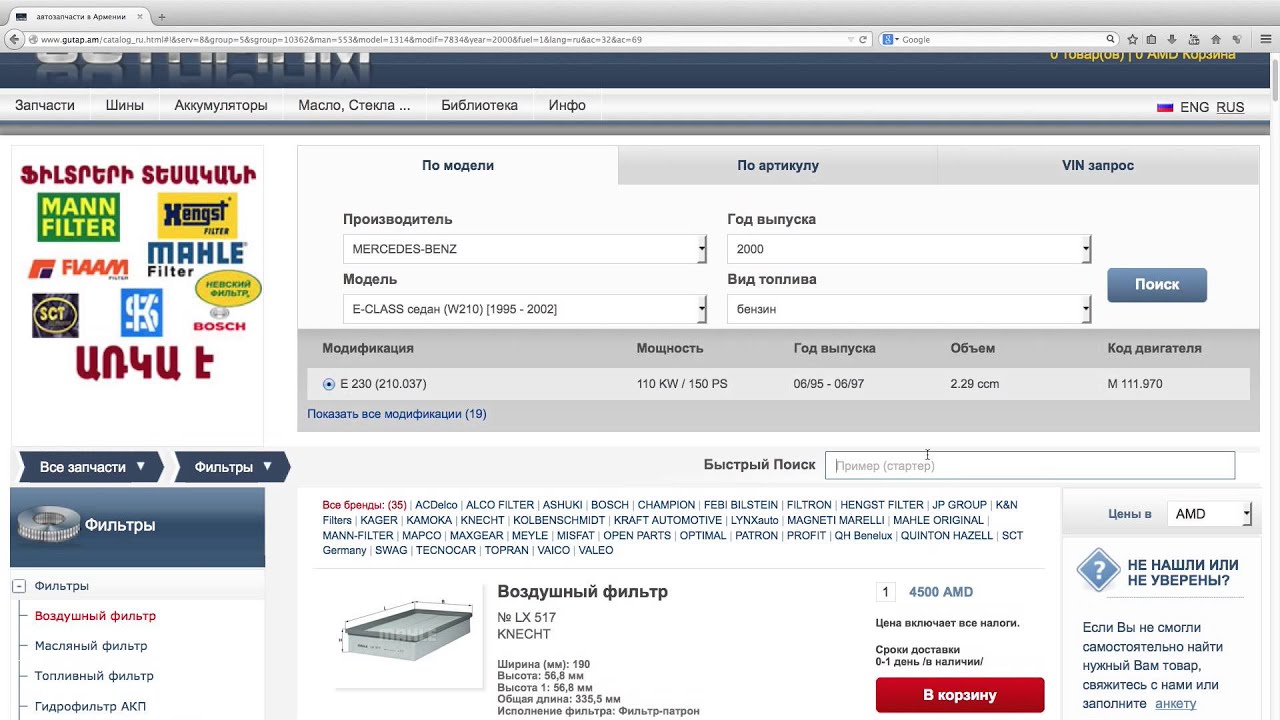Open the Производитель MERCEDES-BENZ dropdown
The height and width of the screenshot is (720, 1280).
pos(525,249)
